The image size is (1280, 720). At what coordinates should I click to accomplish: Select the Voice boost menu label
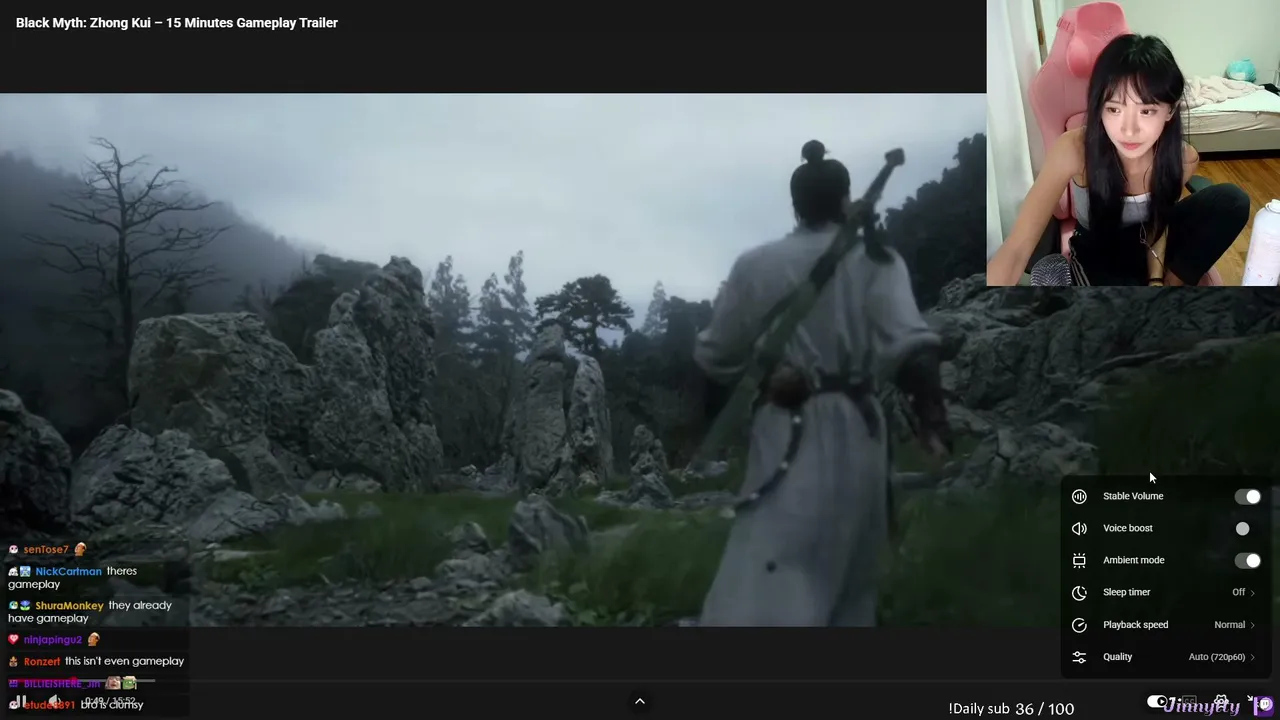1128,528
